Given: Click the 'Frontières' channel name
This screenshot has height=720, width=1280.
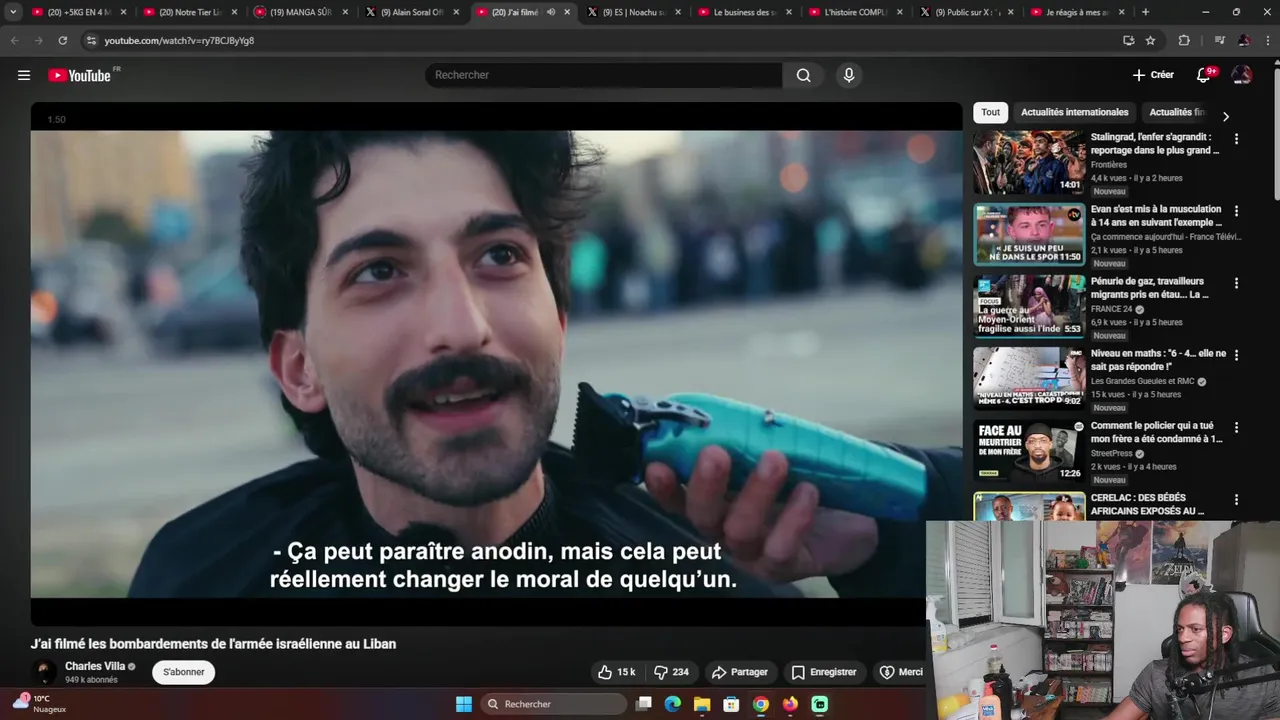Looking at the screenshot, I should pyautogui.click(x=1109, y=165).
